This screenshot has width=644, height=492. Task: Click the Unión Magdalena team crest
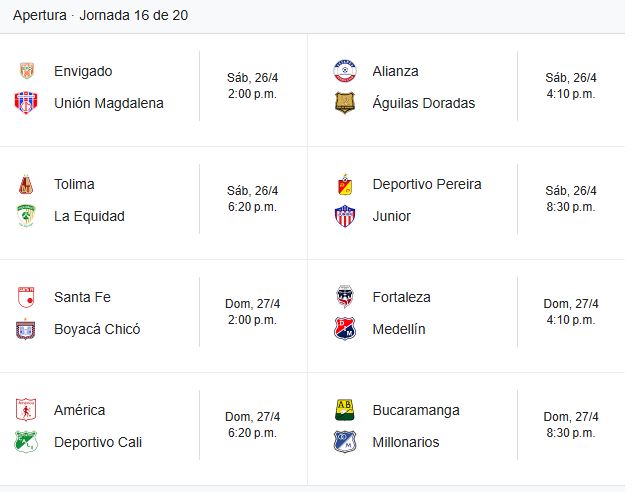click(26, 103)
